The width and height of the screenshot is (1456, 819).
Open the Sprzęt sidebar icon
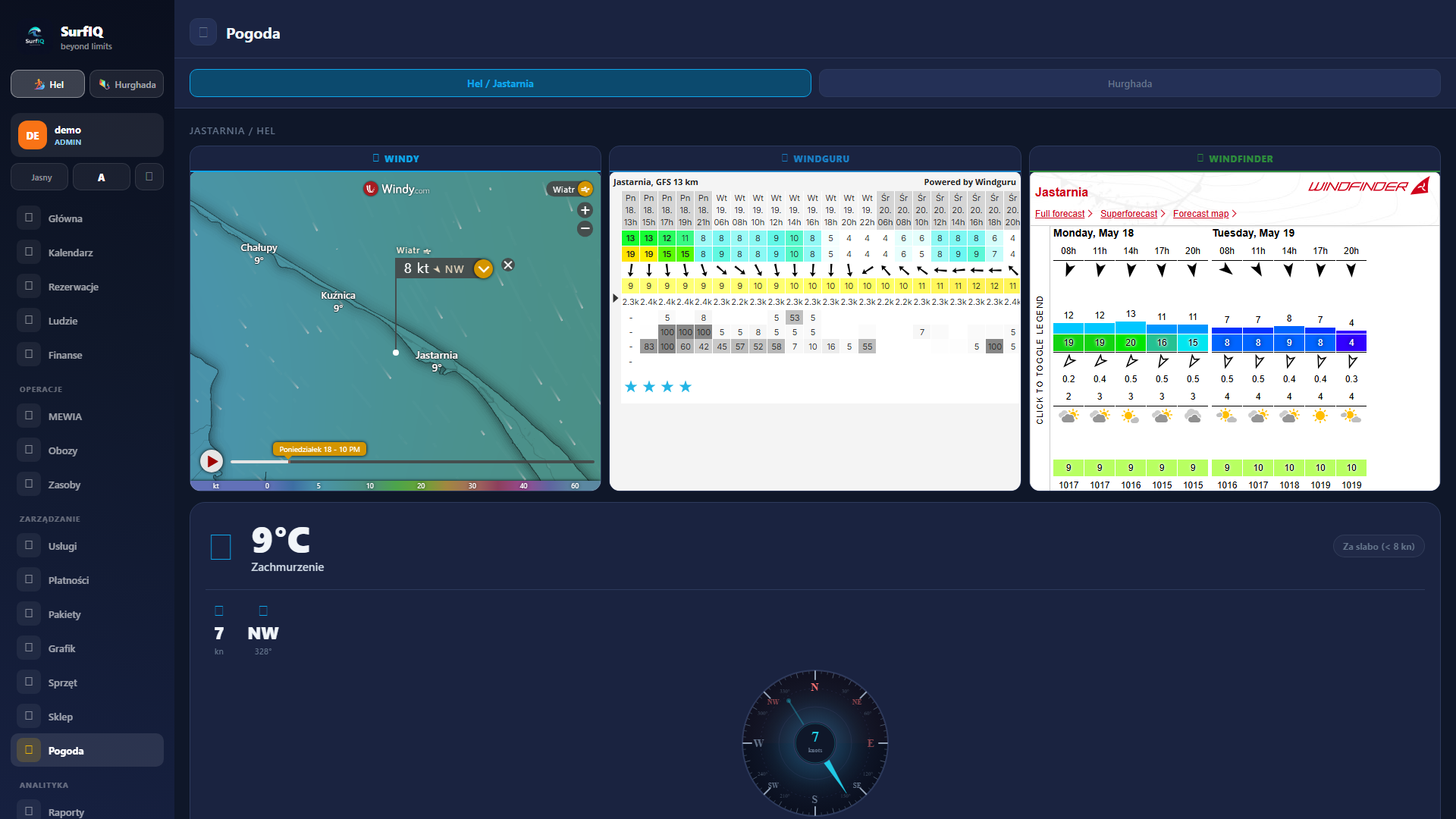(29, 682)
